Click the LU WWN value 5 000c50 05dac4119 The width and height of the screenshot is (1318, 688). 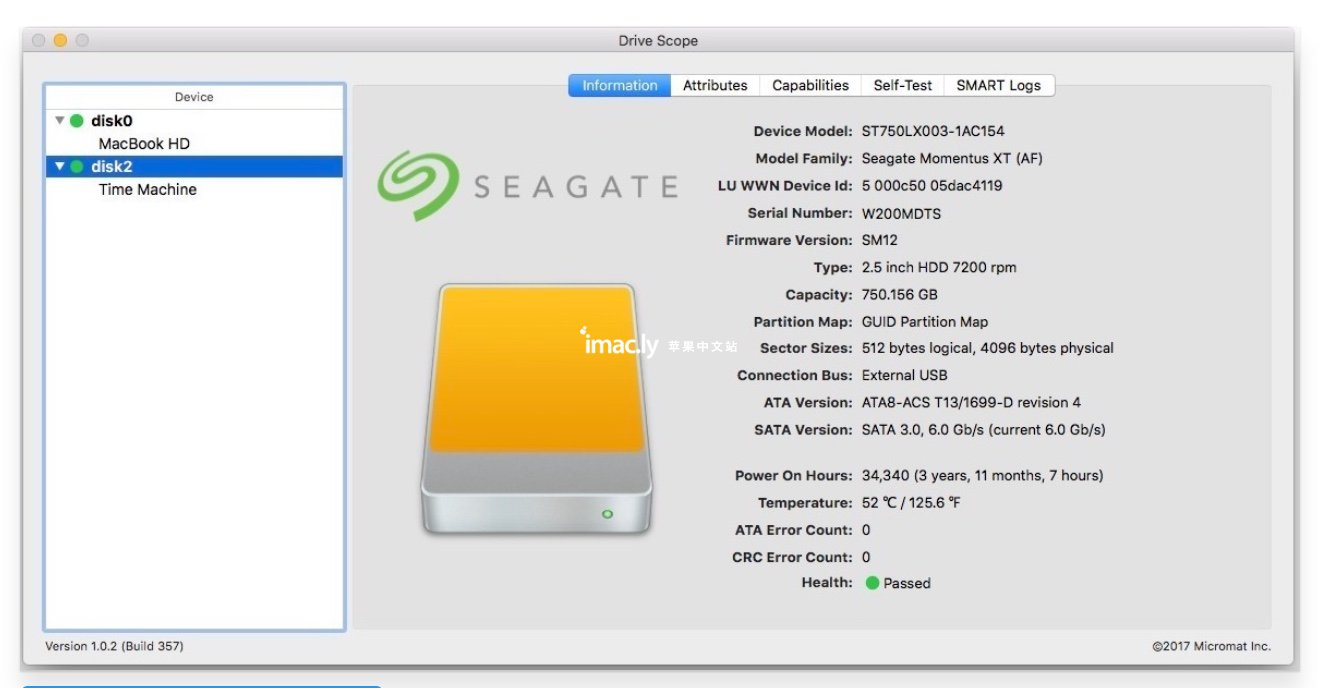(932, 185)
